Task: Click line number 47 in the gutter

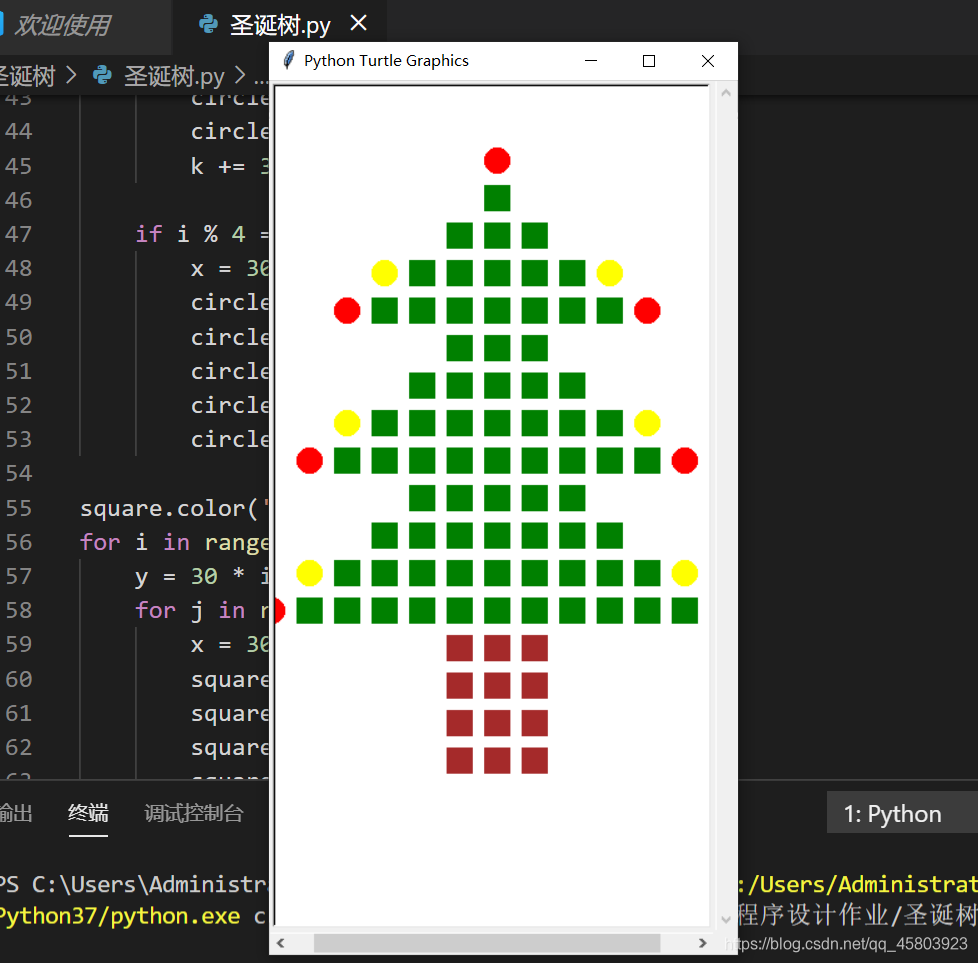Action: pyautogui.click(x=18, y=235)
